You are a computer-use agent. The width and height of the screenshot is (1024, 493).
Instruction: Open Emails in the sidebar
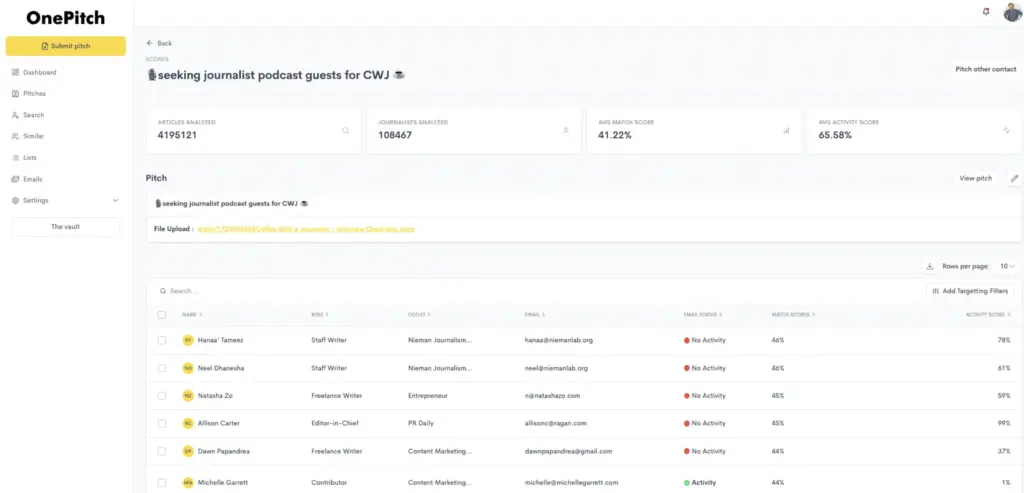(x=27, y=179)
